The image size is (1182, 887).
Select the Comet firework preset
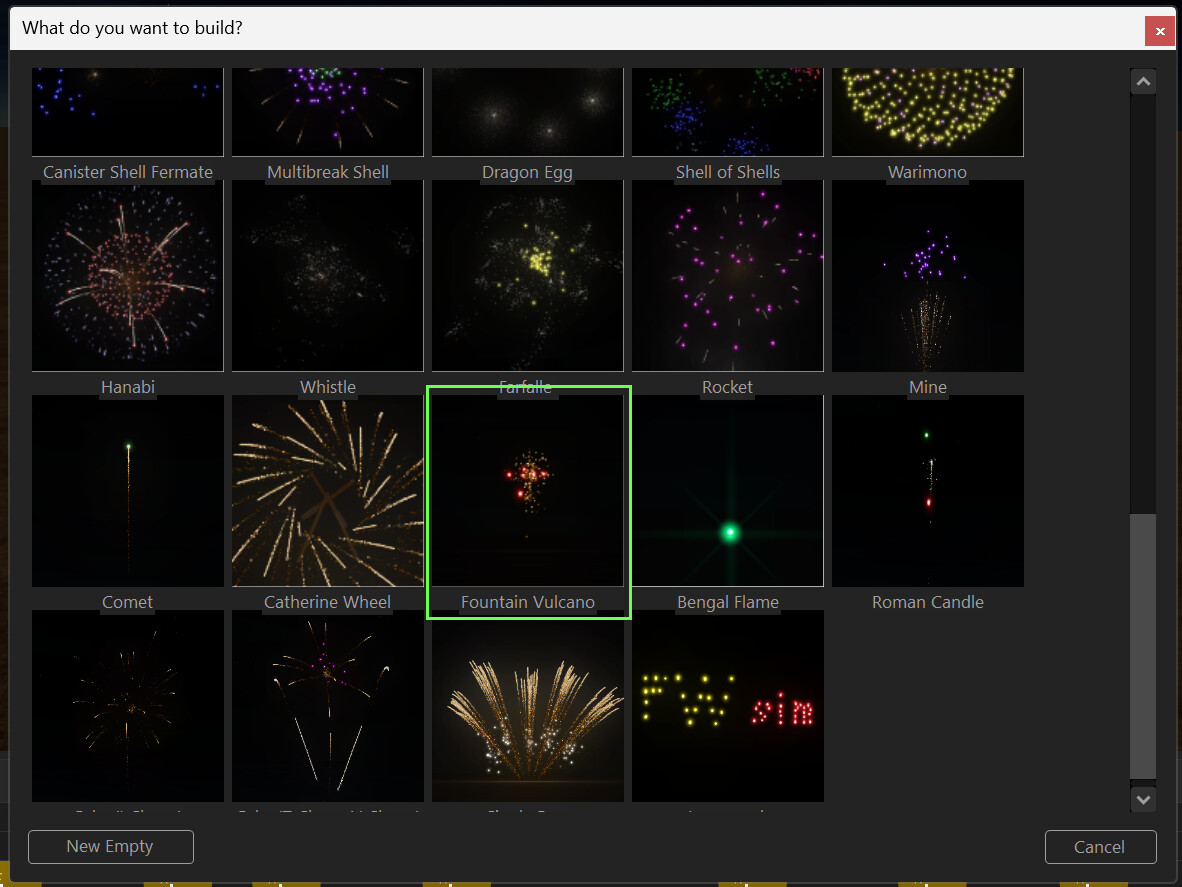click(128, 491)
